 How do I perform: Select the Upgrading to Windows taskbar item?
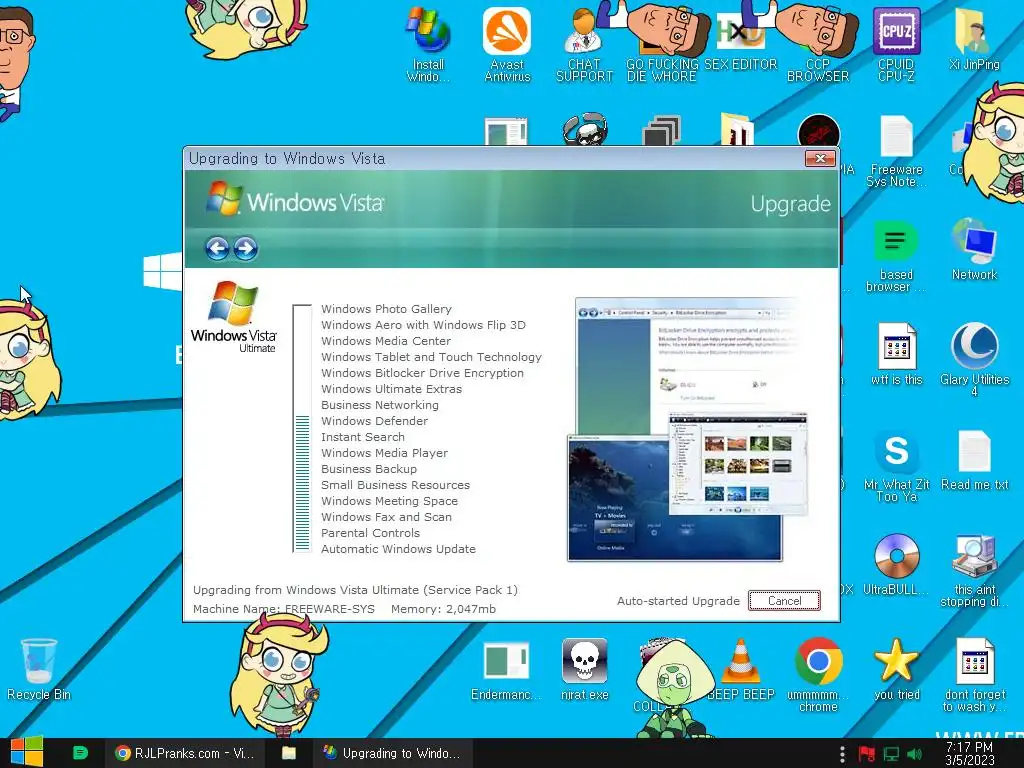coord(392,753)
